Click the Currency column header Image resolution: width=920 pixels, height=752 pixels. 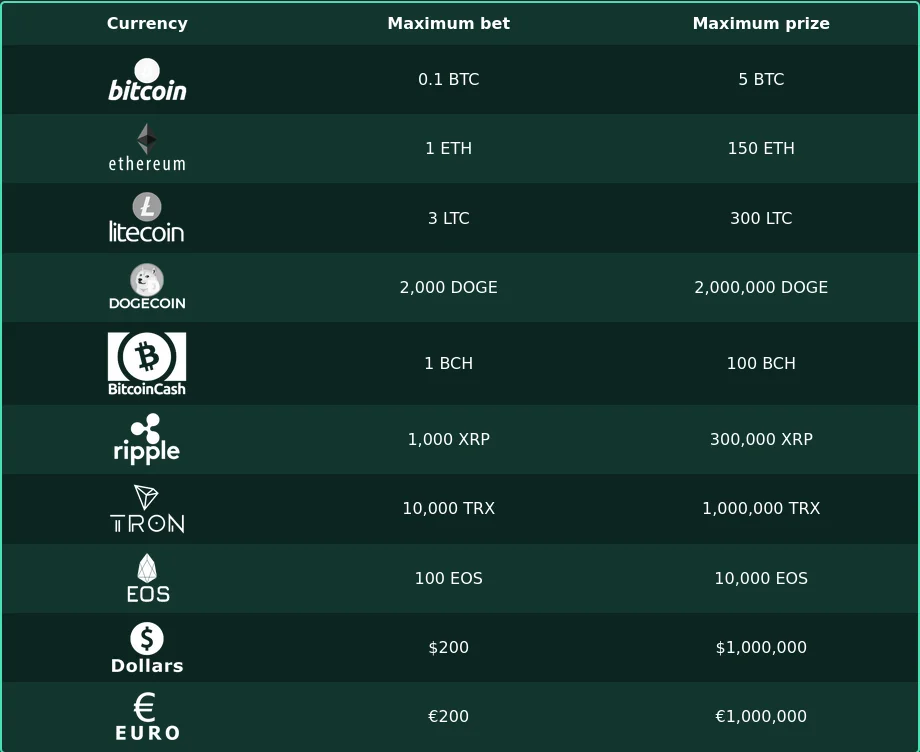[x=147, y=23]
